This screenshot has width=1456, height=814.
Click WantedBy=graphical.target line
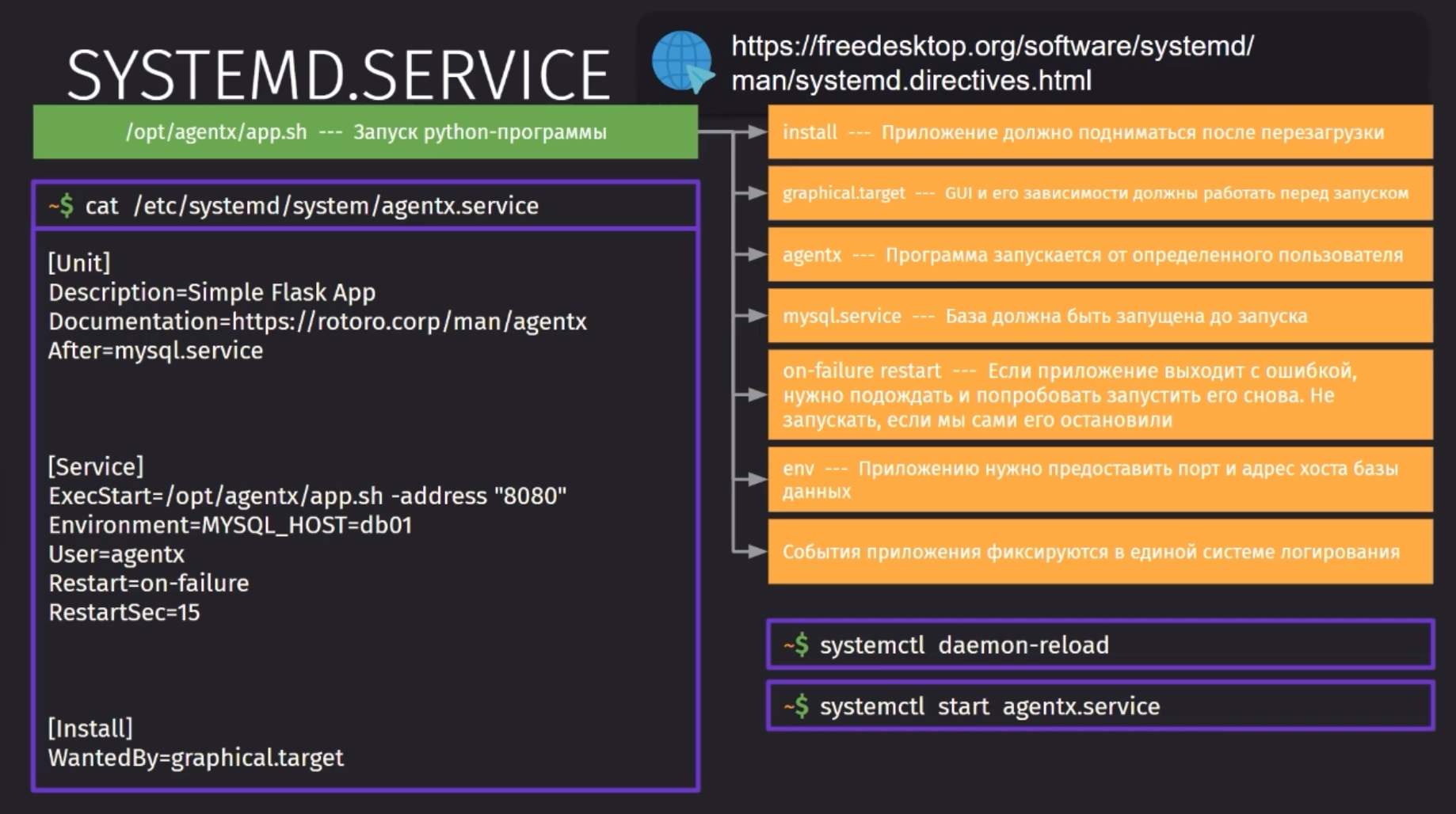tap(196, 758)
